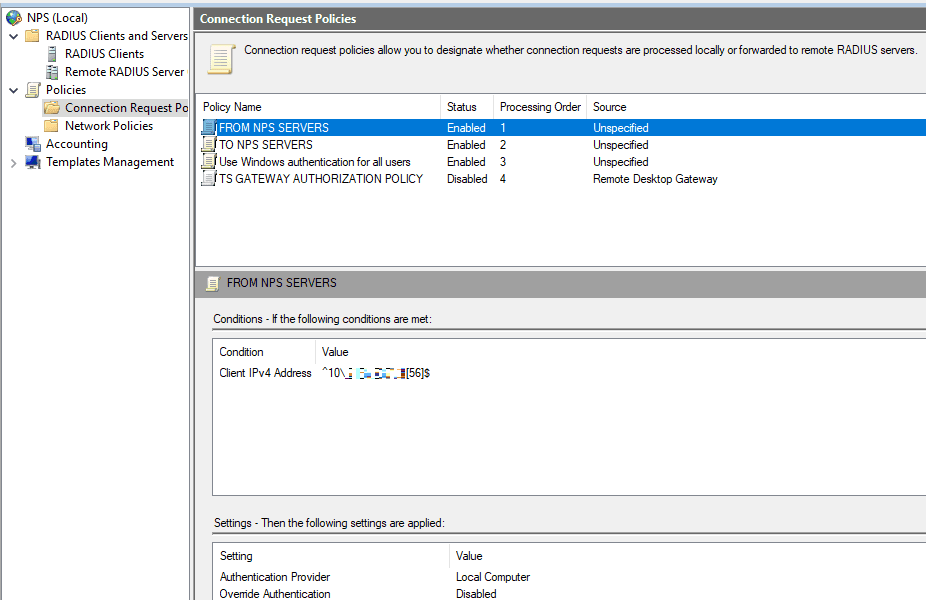Click the NPS (Local) globe icon

tap(14, 18)
